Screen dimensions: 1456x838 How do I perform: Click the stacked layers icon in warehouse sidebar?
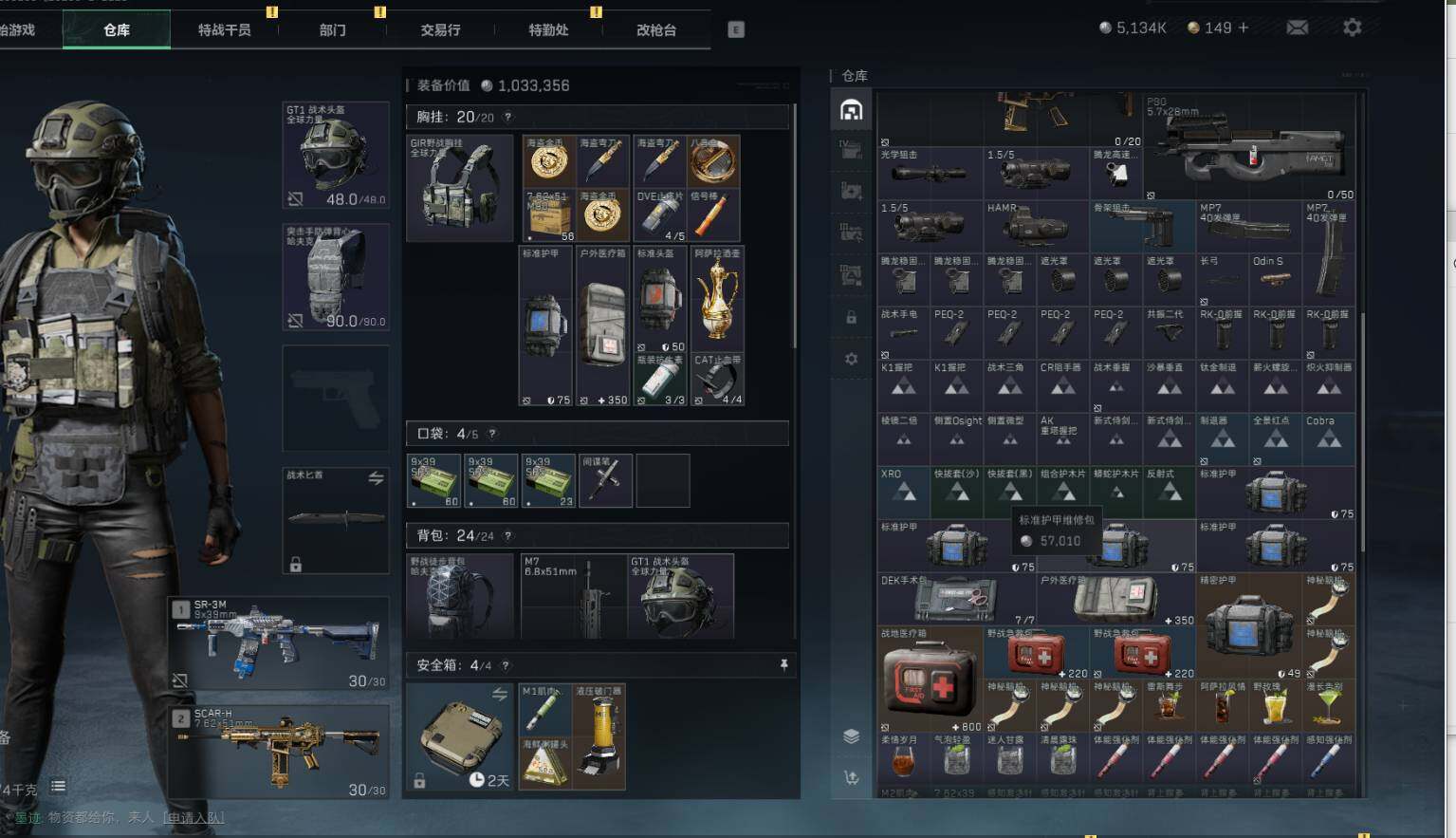tap(851, 736)
